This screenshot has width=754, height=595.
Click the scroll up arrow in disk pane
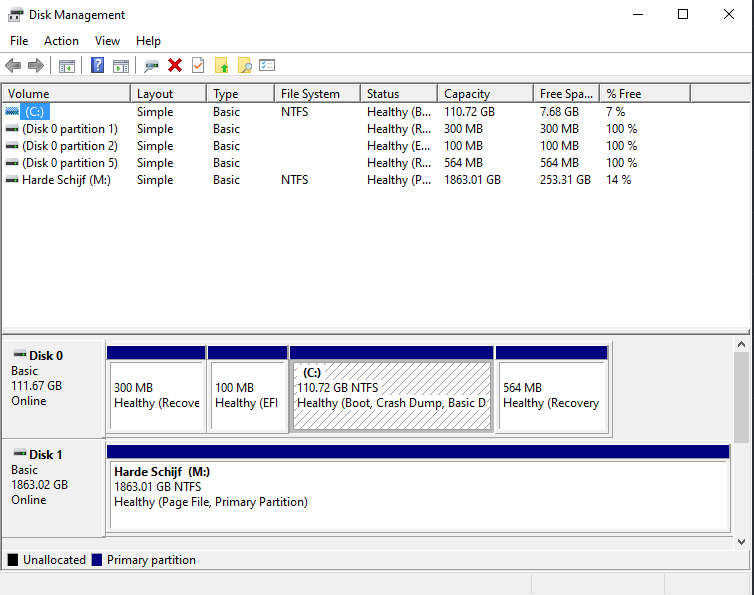tap(741, 344)
